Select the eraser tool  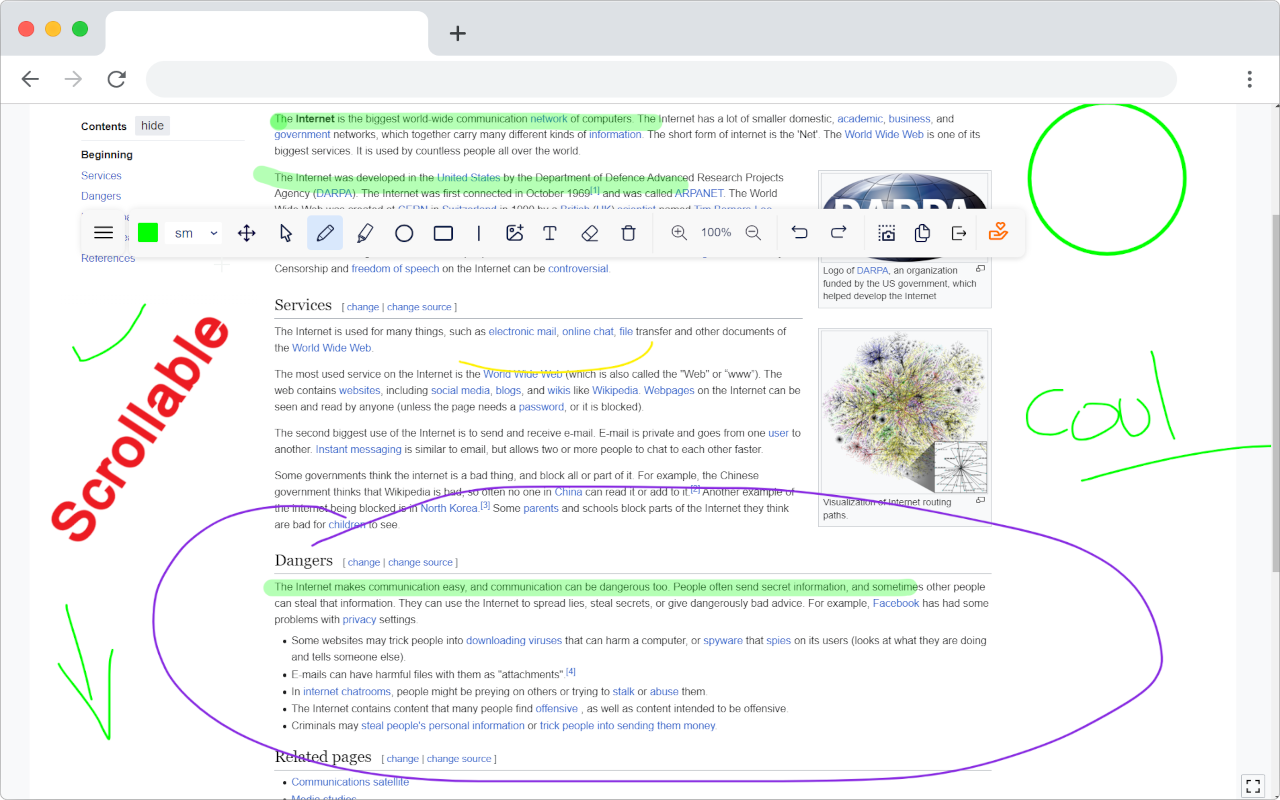tap(589, 233)
